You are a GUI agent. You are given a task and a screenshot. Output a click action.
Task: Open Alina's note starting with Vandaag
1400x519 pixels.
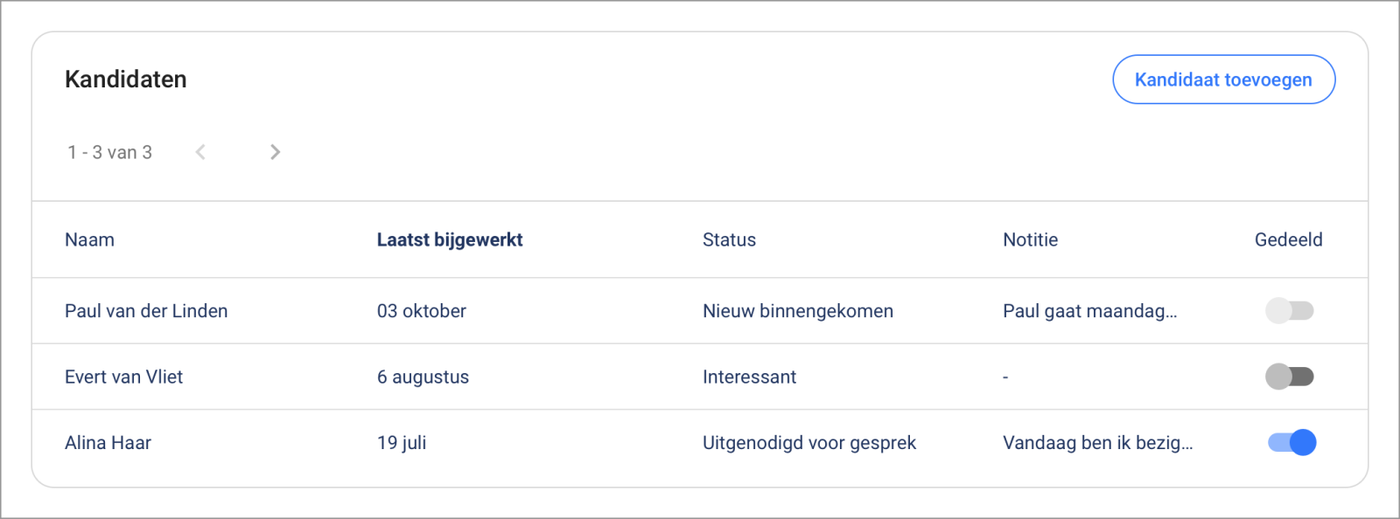[1098, 442]
